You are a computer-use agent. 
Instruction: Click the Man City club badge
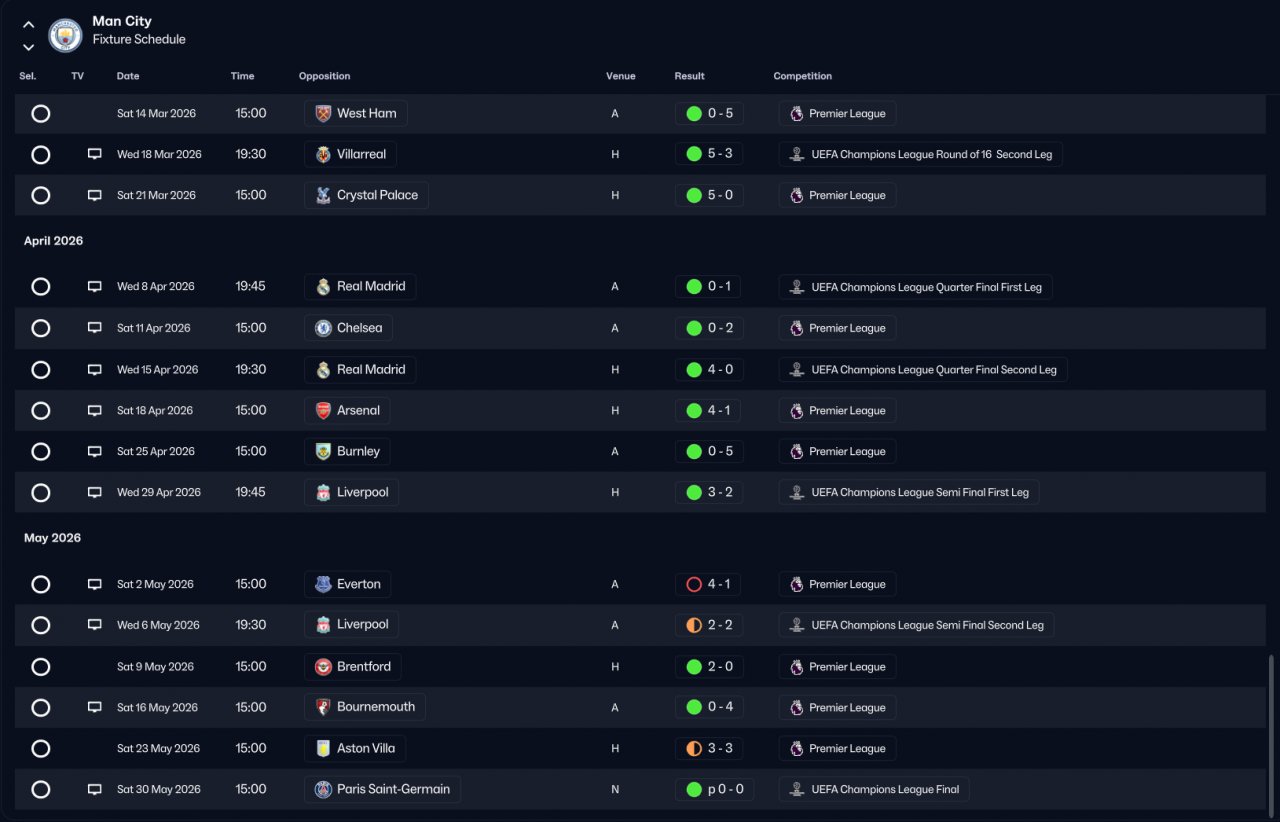coord(65,35)
